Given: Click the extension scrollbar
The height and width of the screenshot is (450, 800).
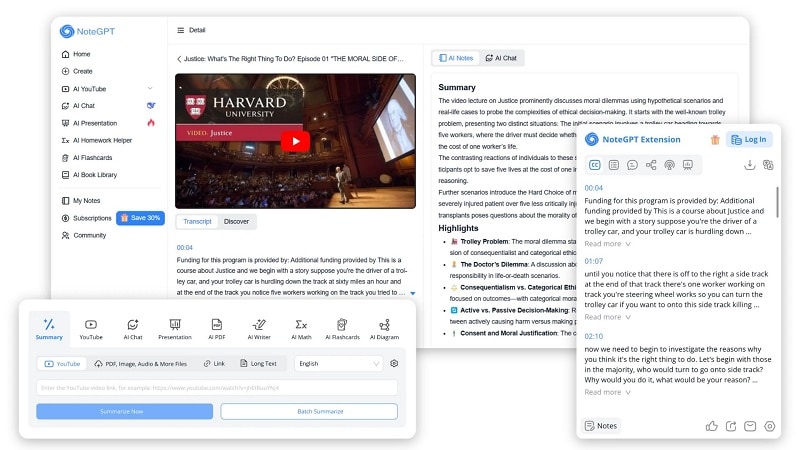Looking at the screenshot, I should pos(778,202).
